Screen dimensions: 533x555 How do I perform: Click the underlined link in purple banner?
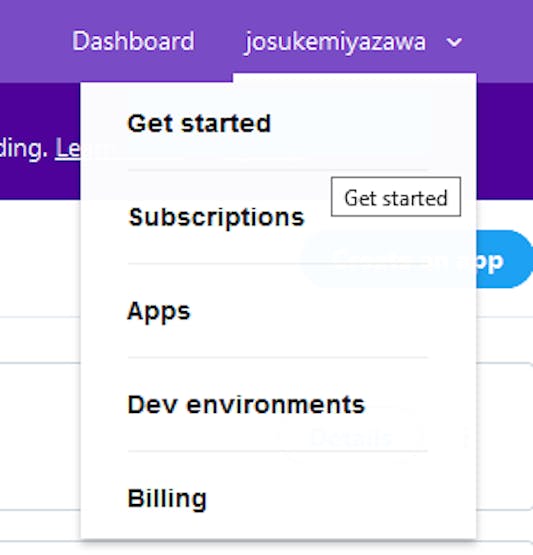tap(68, 149)
